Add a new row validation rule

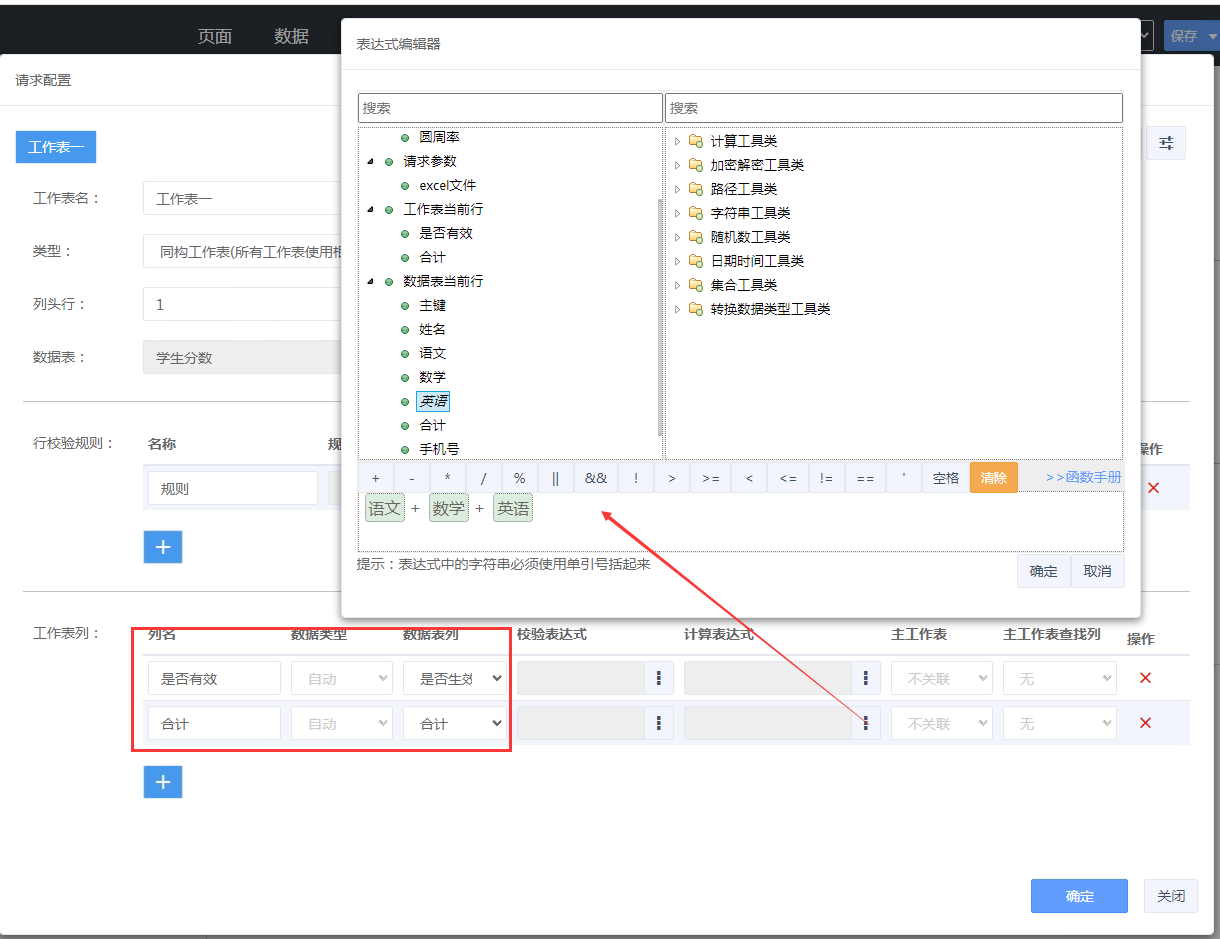pos(163,547)
